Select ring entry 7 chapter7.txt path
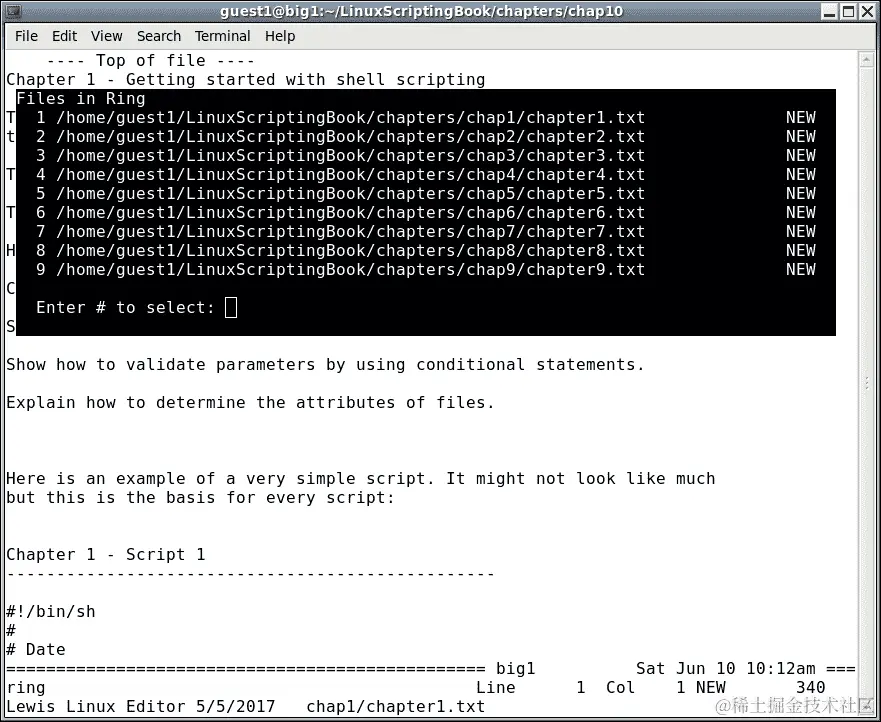Viewport: 881px width, 722px height. 350,231
